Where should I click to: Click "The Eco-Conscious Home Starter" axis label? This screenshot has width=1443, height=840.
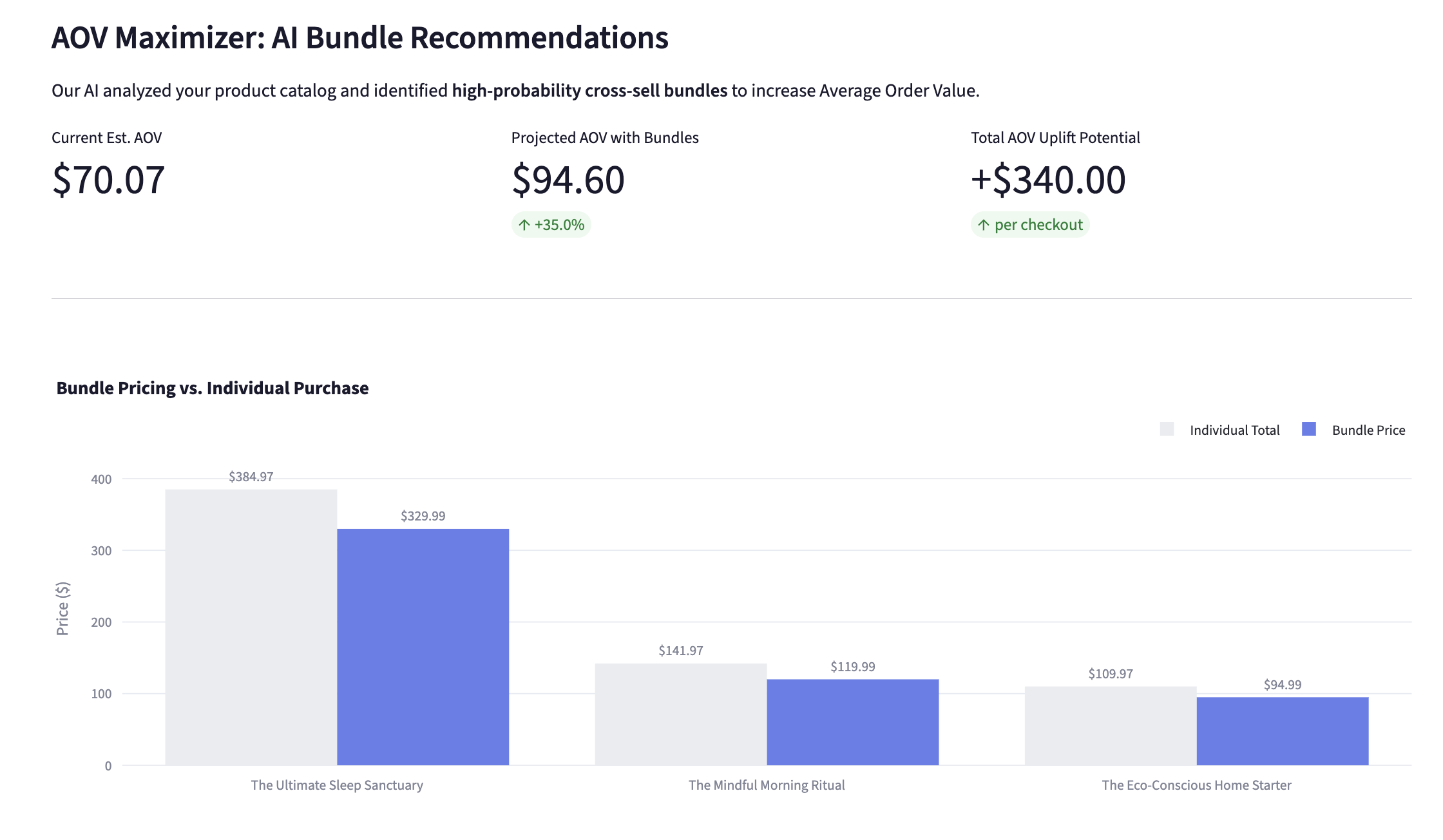coord(1196,785)
